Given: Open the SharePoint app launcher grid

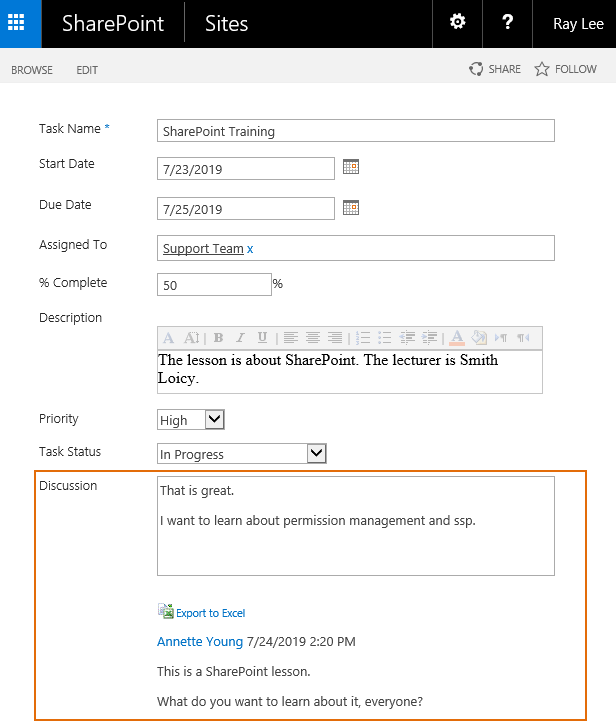Looking at the screenshot, I should (20, 23).
